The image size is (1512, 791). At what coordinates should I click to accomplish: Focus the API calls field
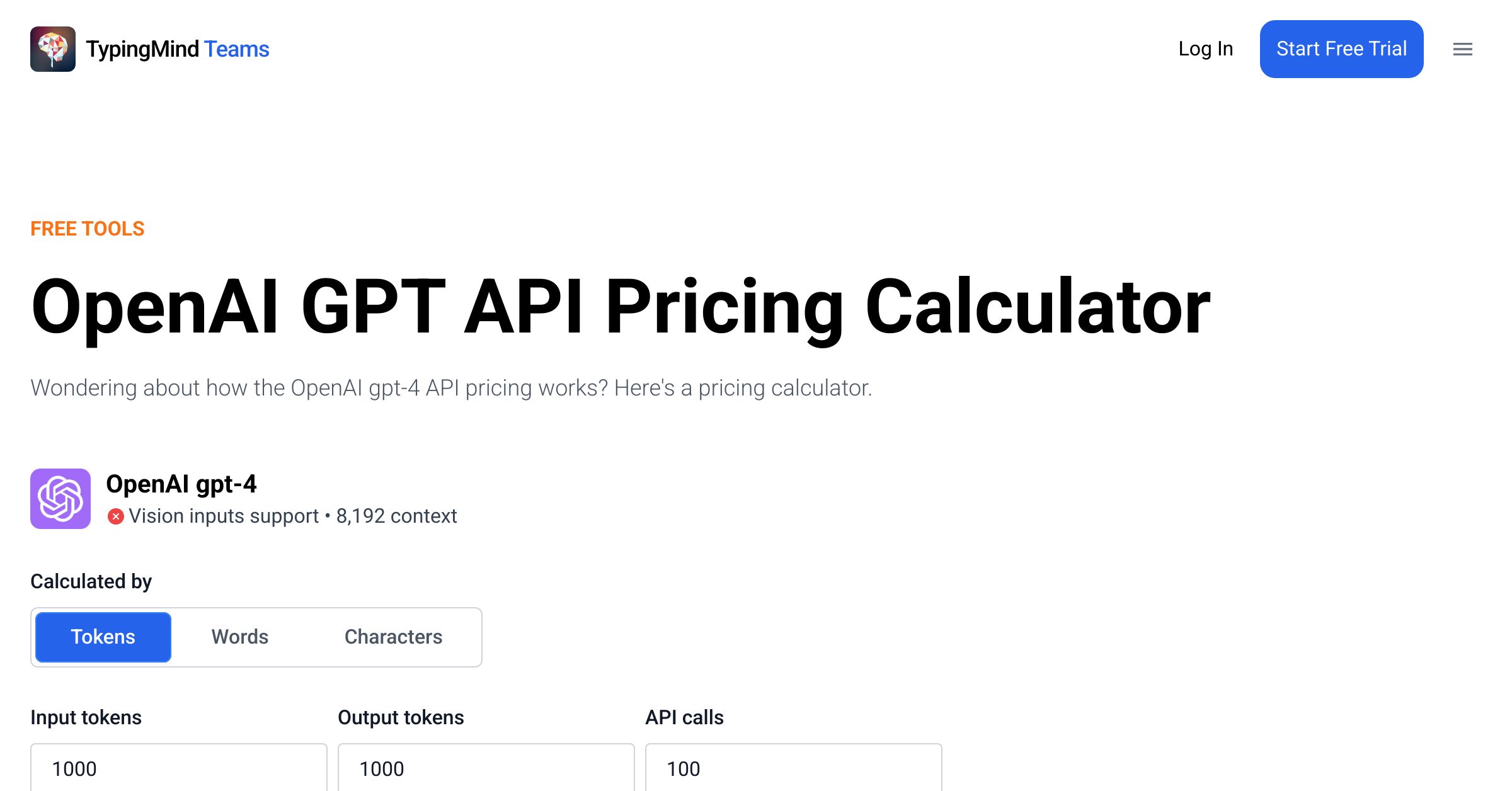[x=794, y=768]
